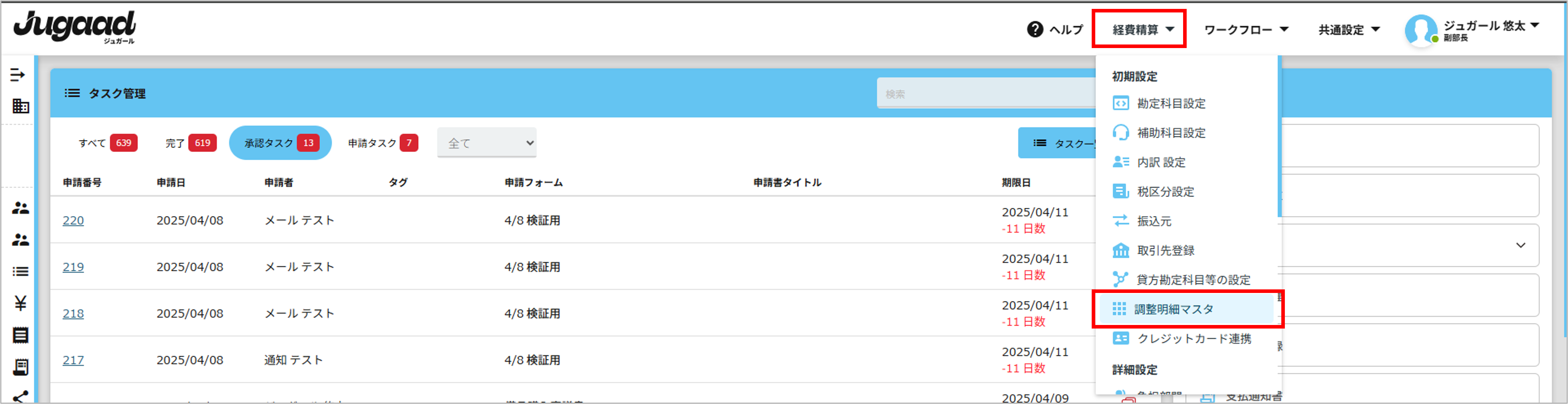Switch to 申請タスク tab
Viewport: 1568px width, 404px height.
coord(382,143)
